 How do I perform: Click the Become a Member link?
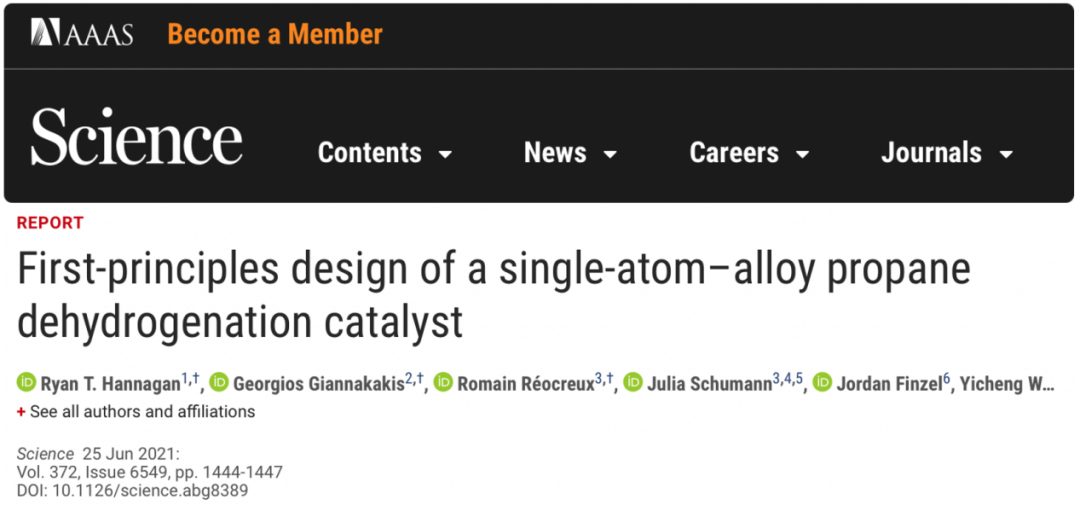[275, 34]
